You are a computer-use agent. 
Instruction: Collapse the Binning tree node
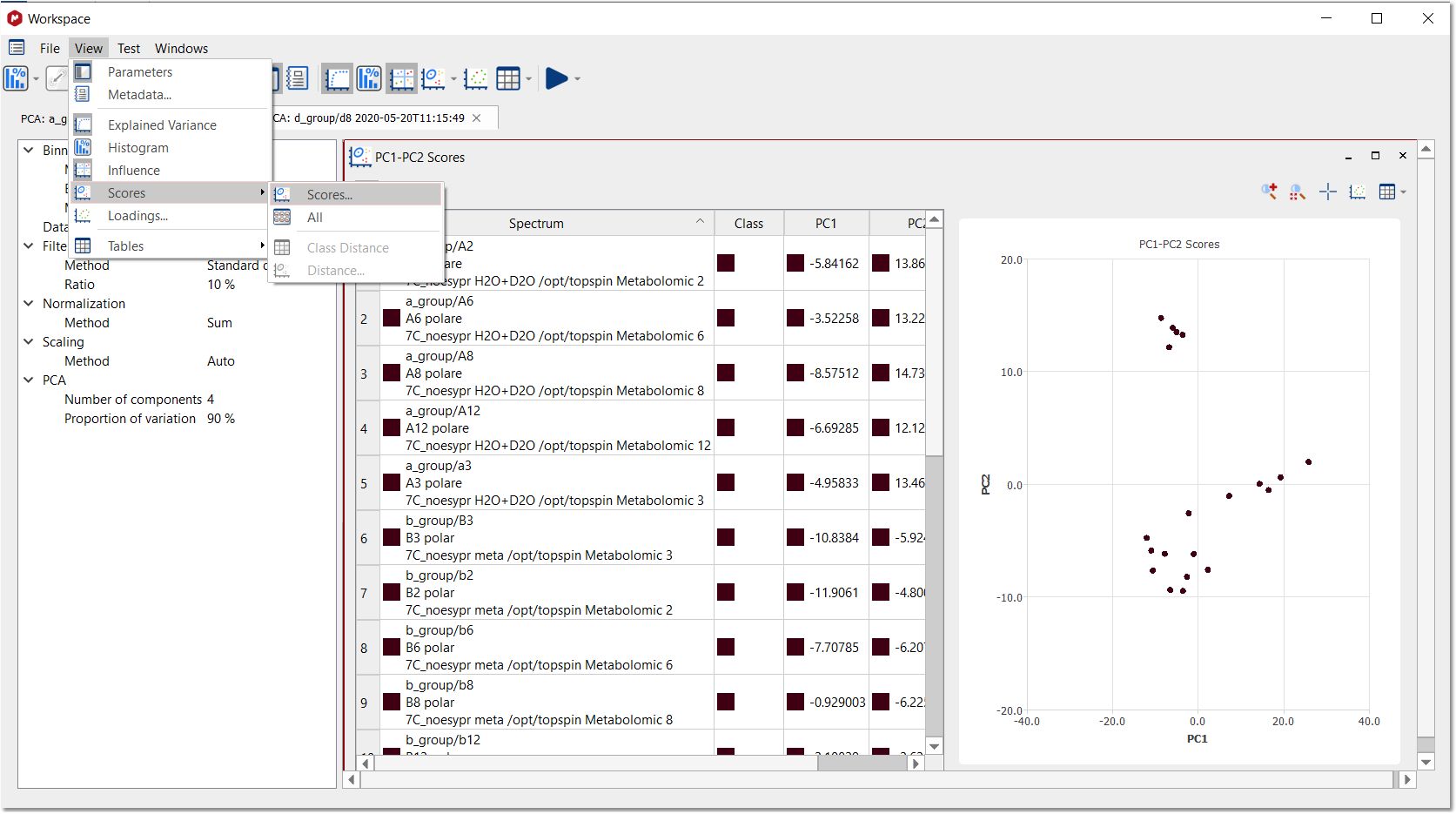(x=29, y=151)
